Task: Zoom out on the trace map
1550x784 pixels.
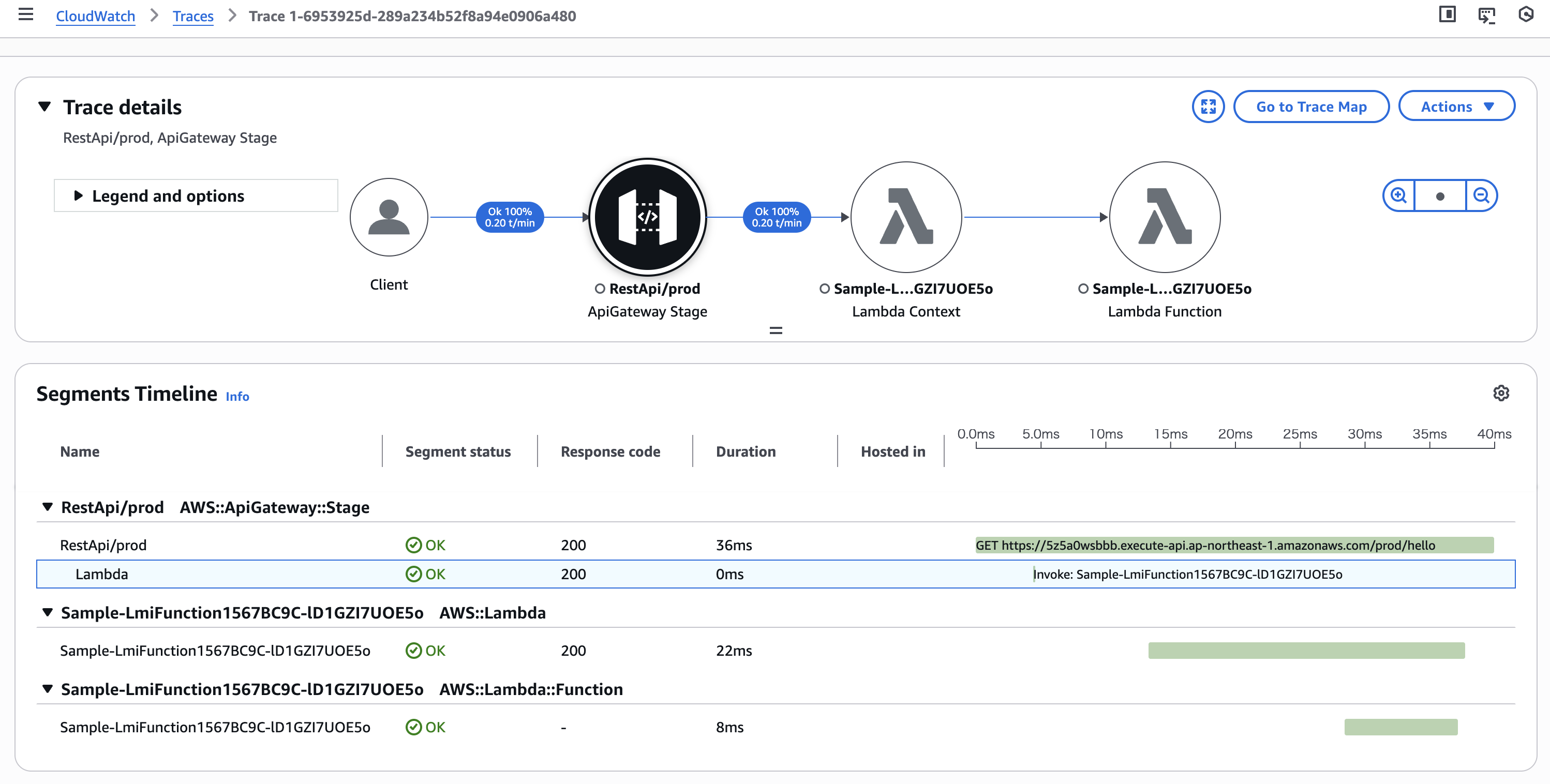Action: [1481, 195]
